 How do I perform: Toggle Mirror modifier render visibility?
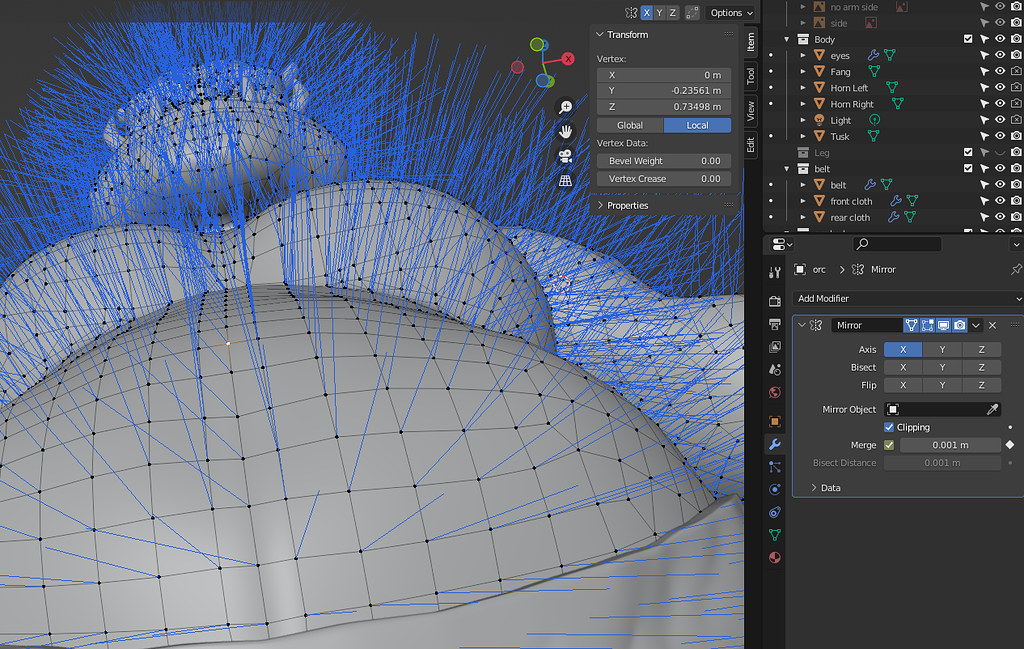(x=959, y=324)
